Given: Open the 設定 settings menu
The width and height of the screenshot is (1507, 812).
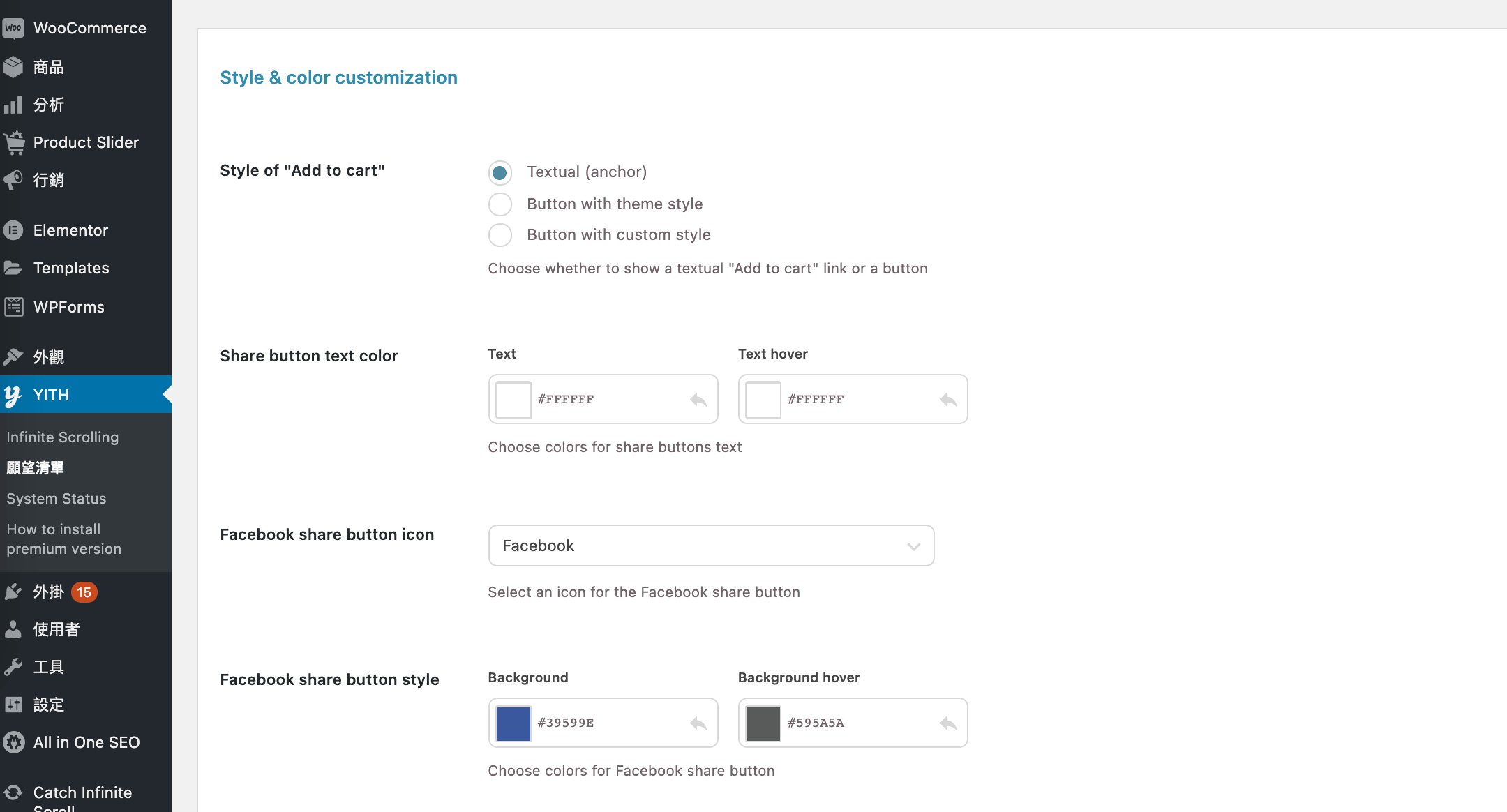Looking at the screenshot, I should click(49, 705).
